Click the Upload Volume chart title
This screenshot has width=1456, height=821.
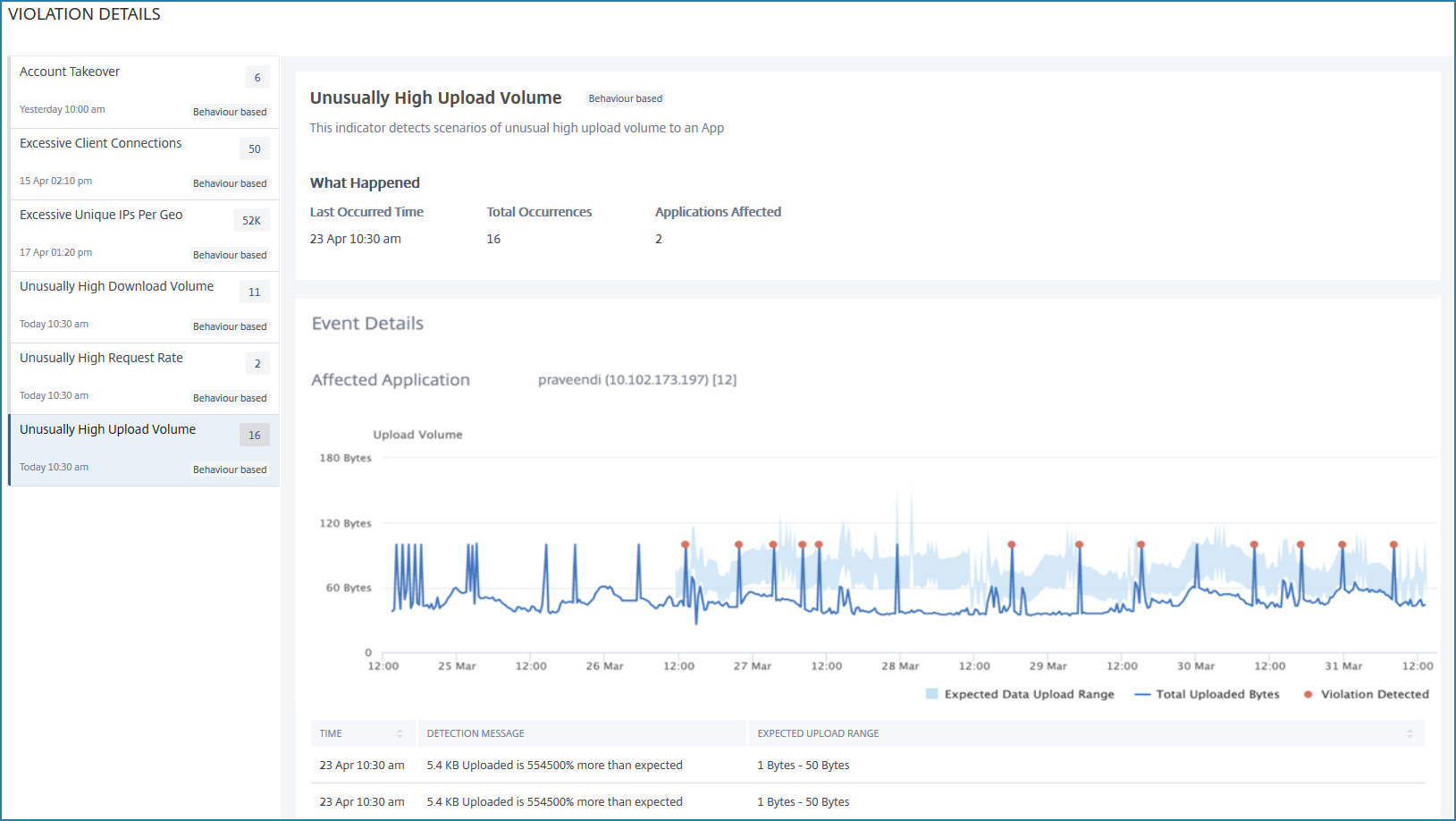click(x=417, y=435)
